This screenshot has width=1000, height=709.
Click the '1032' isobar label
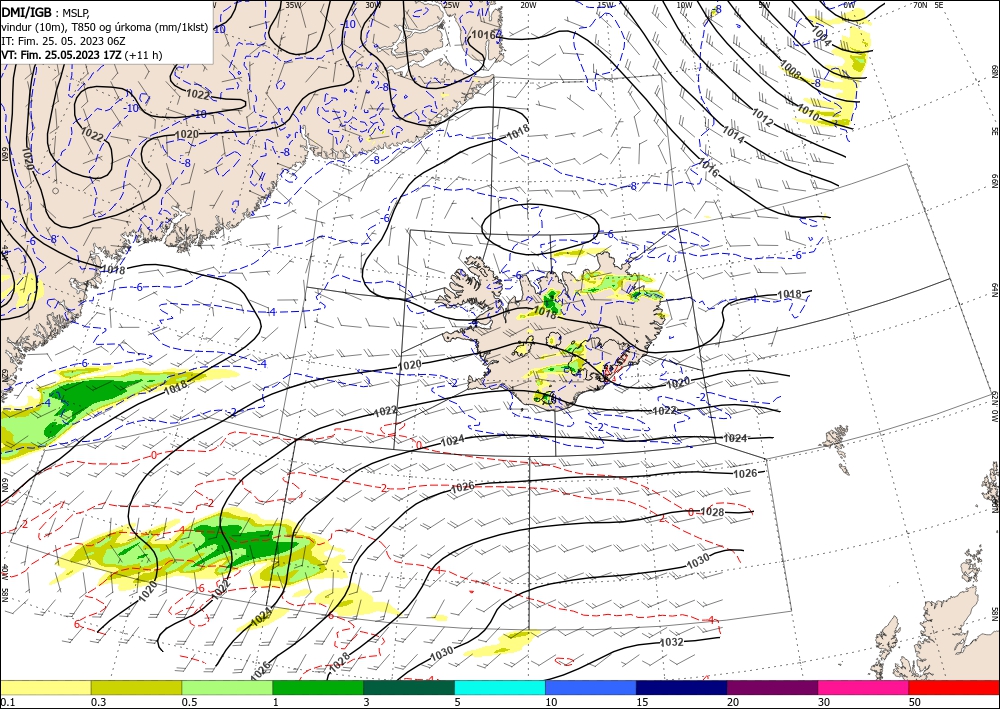[671, 642]
